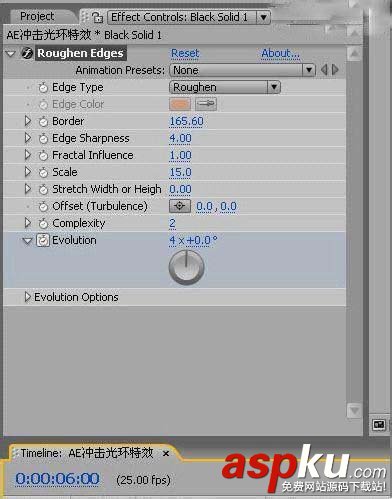This screenshot has height=499, width=392.
Task: Open Effect Controls panel dropdown arrow
Action: tap(263, 17)
